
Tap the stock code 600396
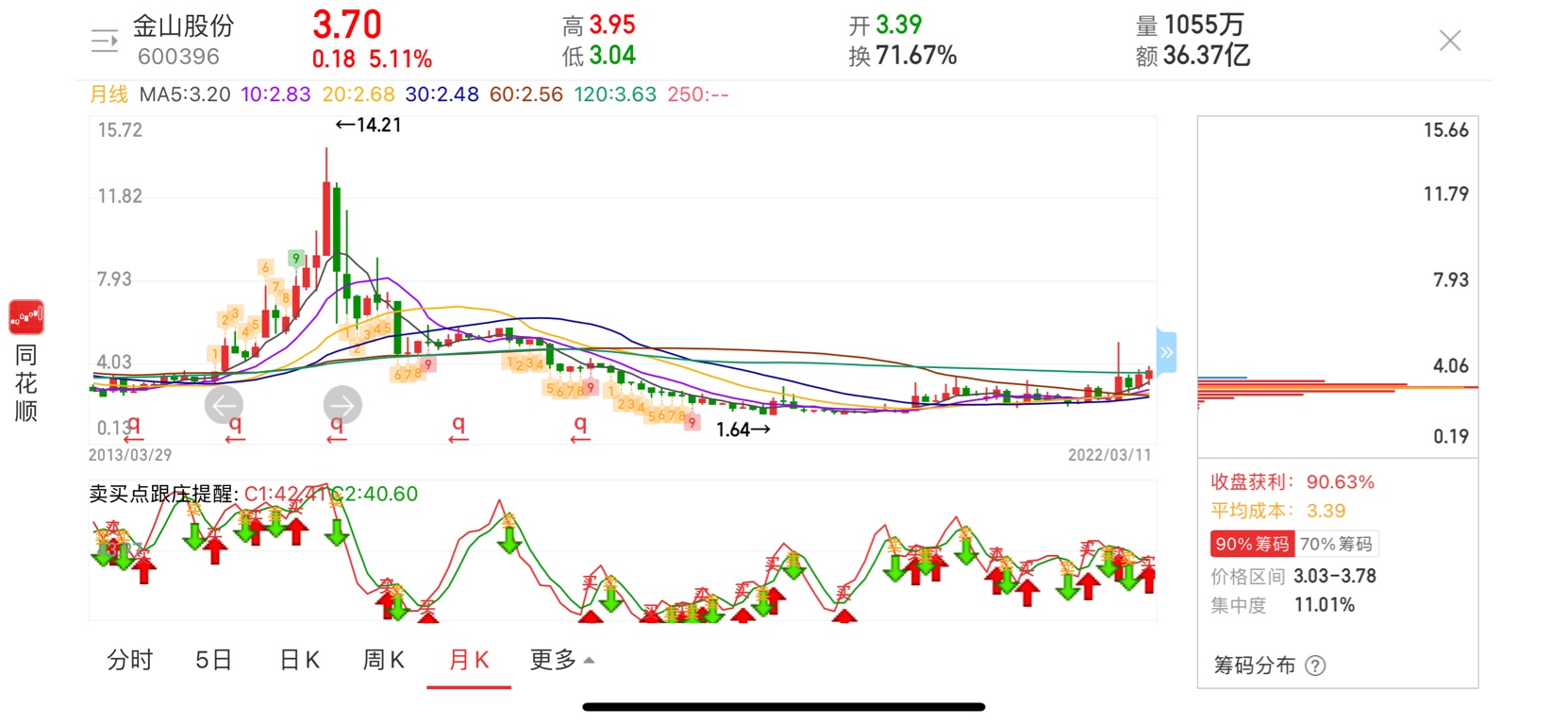click(x=178, y=57)
